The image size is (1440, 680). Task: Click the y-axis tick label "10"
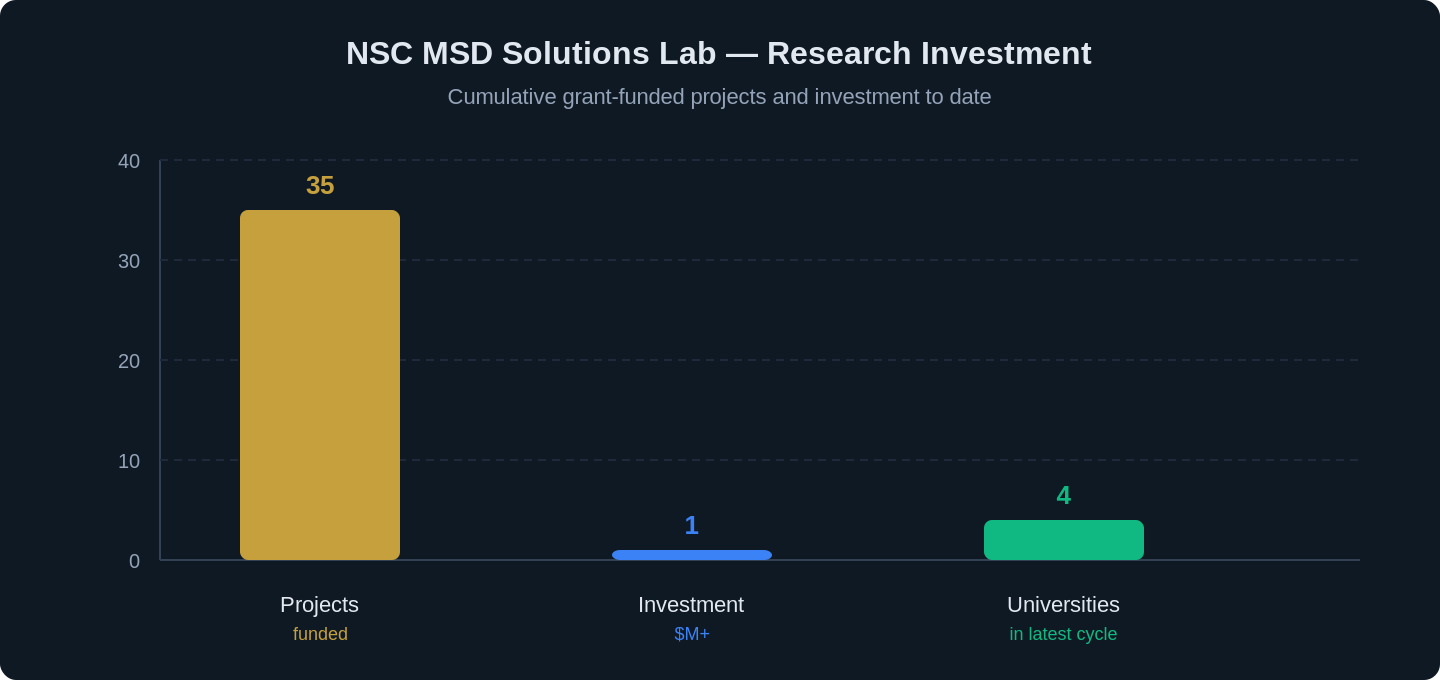pyautogui.click(x=129, y=461)
